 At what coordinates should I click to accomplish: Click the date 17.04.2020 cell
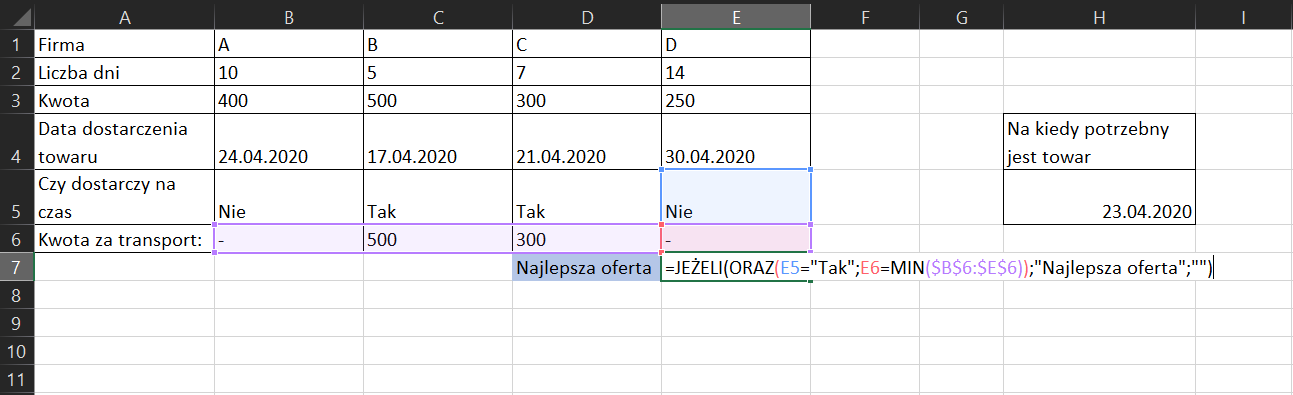pyautogui.click(x=438, y=141)
